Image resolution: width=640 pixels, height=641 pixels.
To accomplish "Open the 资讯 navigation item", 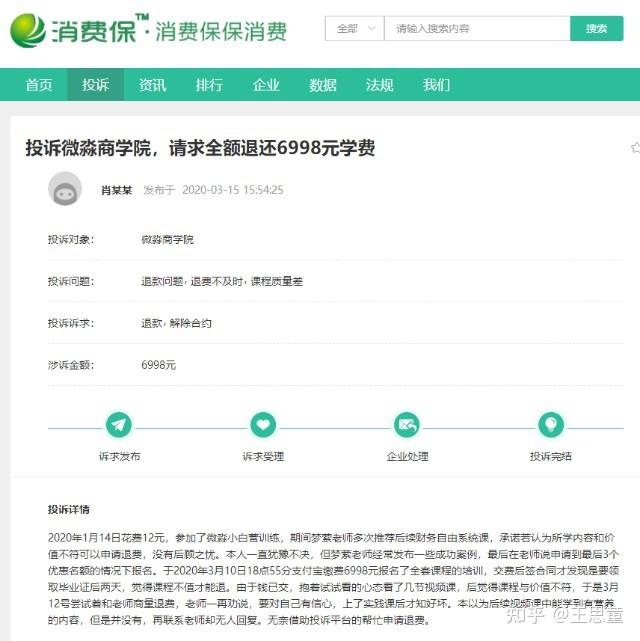I will click(x=152, y=85).
